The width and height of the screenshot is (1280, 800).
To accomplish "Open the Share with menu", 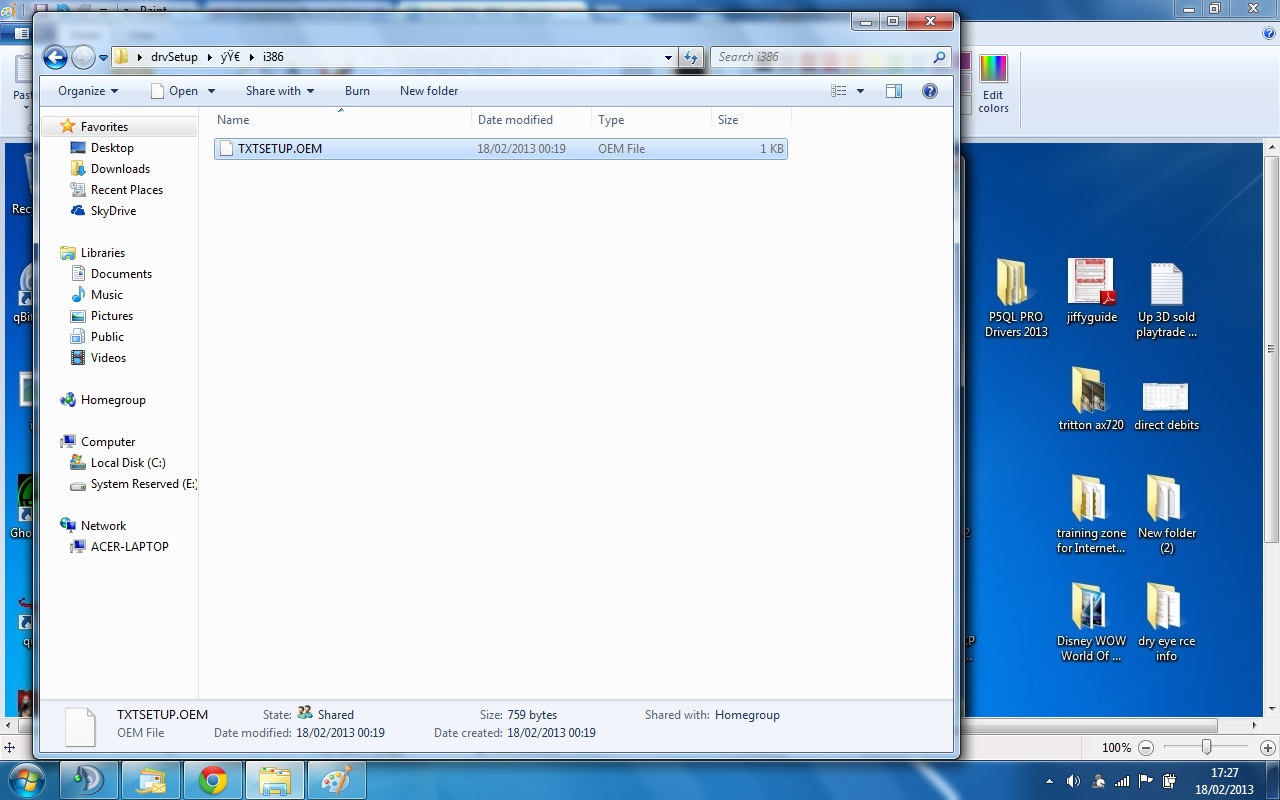I will tap(280, 91).
